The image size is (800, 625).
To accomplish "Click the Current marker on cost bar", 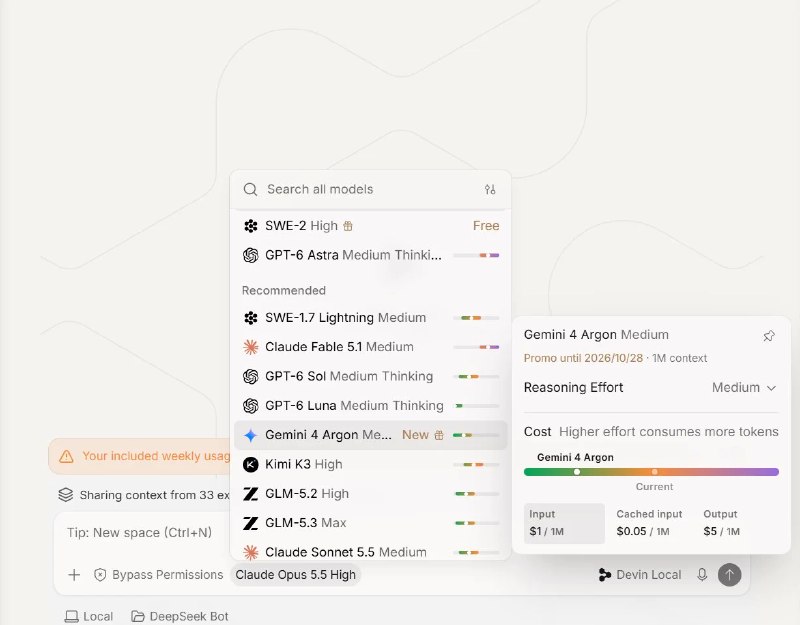I will pyautogui.click(x=655, y=472).
